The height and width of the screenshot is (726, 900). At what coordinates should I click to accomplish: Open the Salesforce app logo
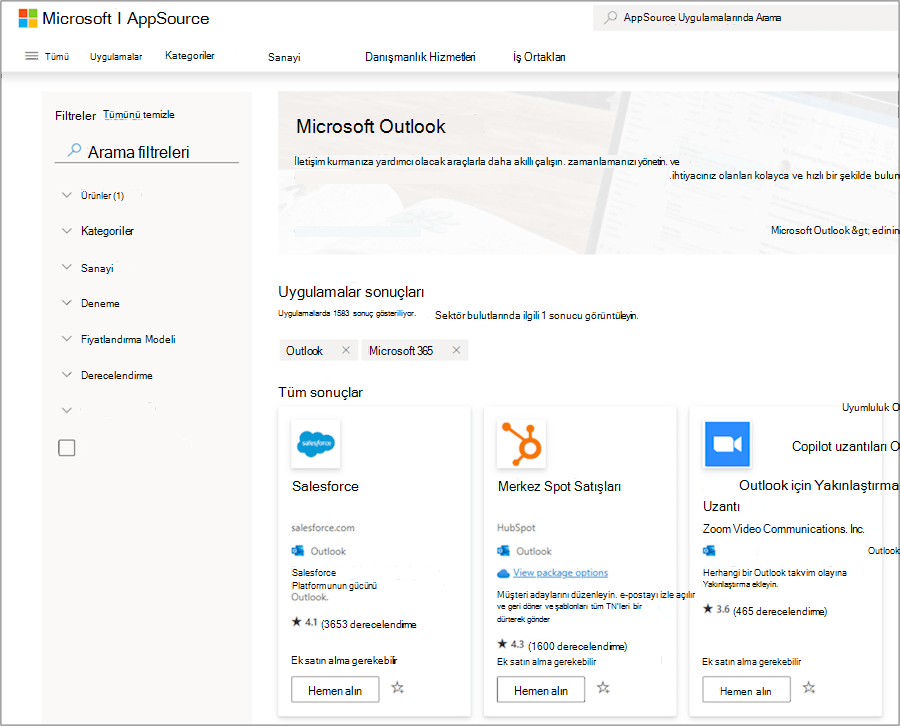click(316, 443)
